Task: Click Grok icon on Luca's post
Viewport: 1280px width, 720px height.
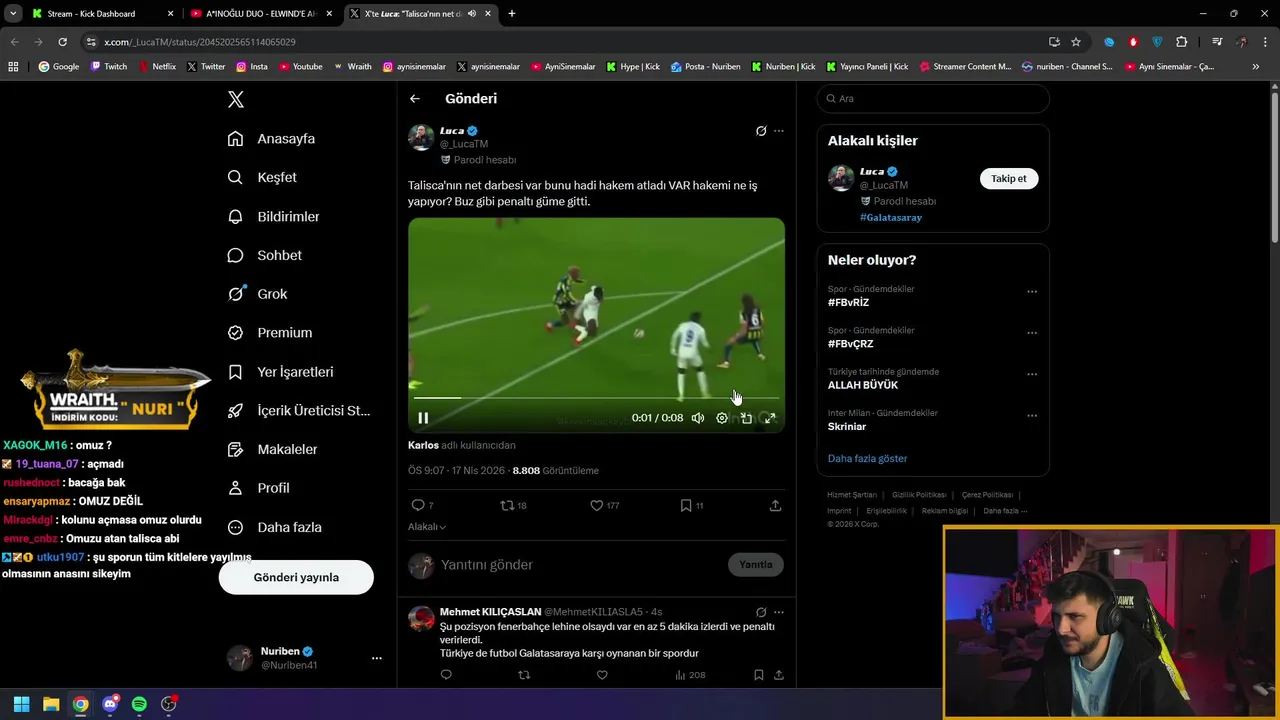Action: coord(761,131)
